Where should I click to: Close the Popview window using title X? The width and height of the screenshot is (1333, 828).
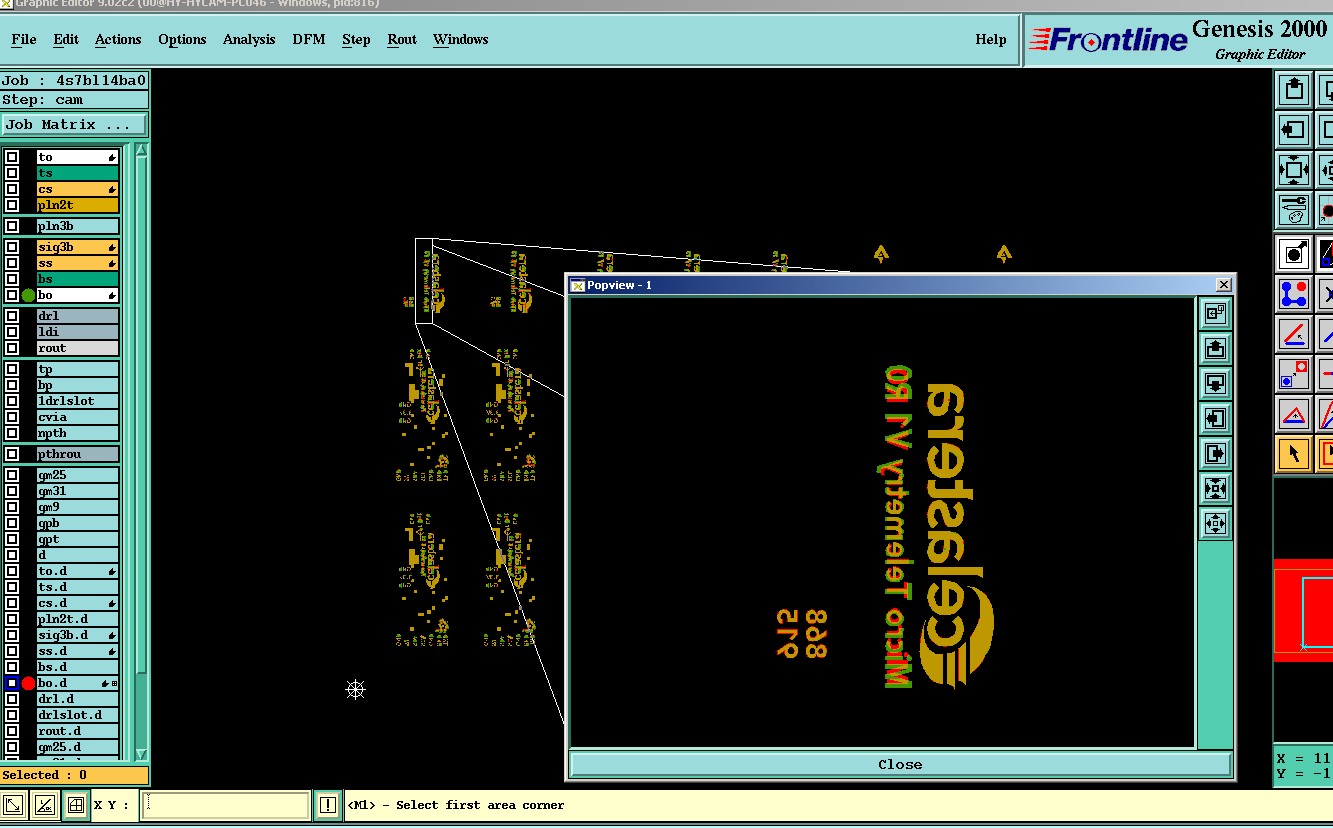1223,285
